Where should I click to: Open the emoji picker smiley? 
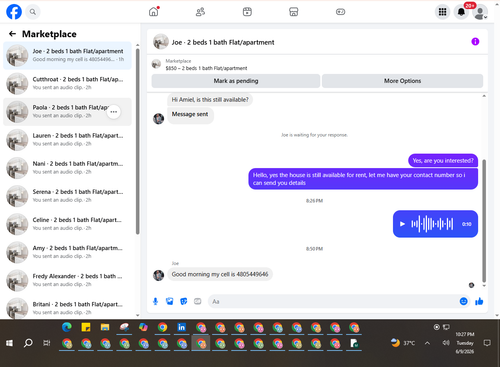pyautogui.click(x=464, y=301)
